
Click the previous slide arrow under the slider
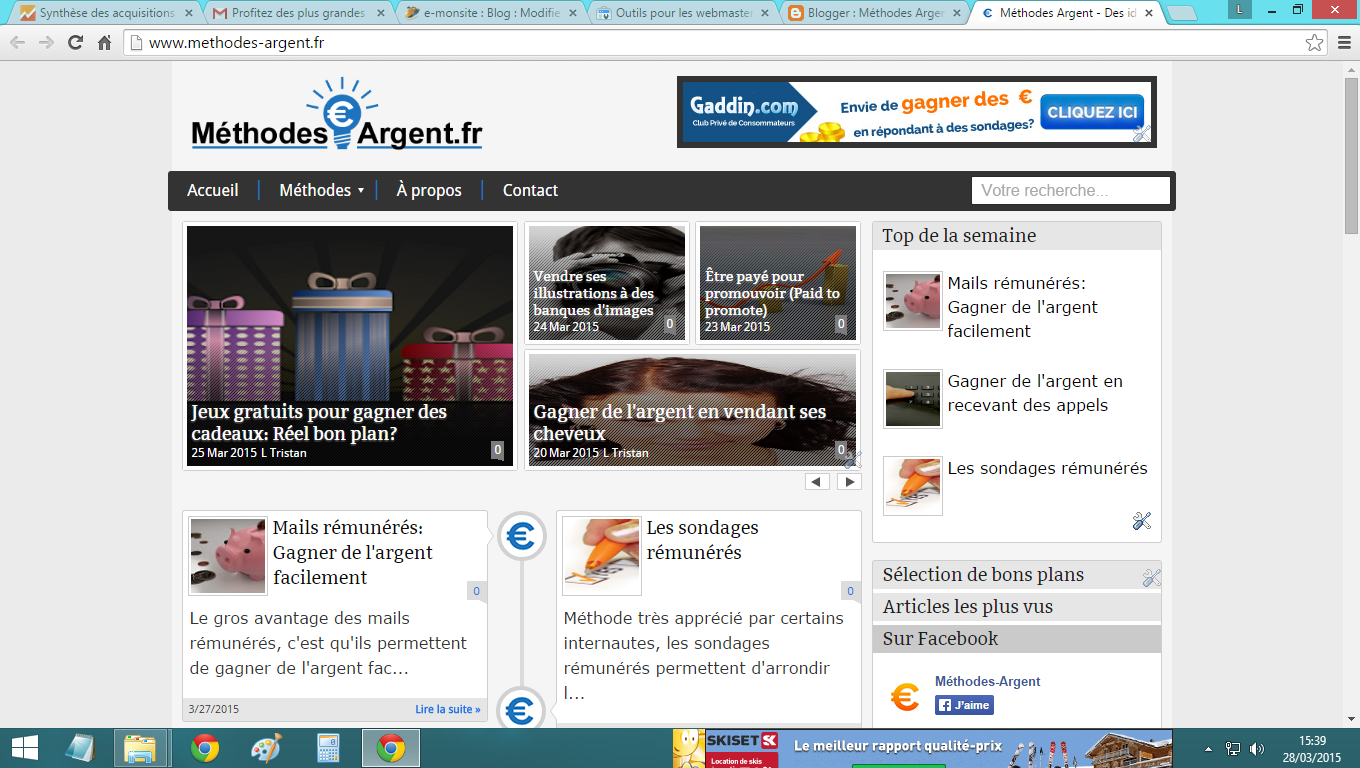[x=817, y=482]
